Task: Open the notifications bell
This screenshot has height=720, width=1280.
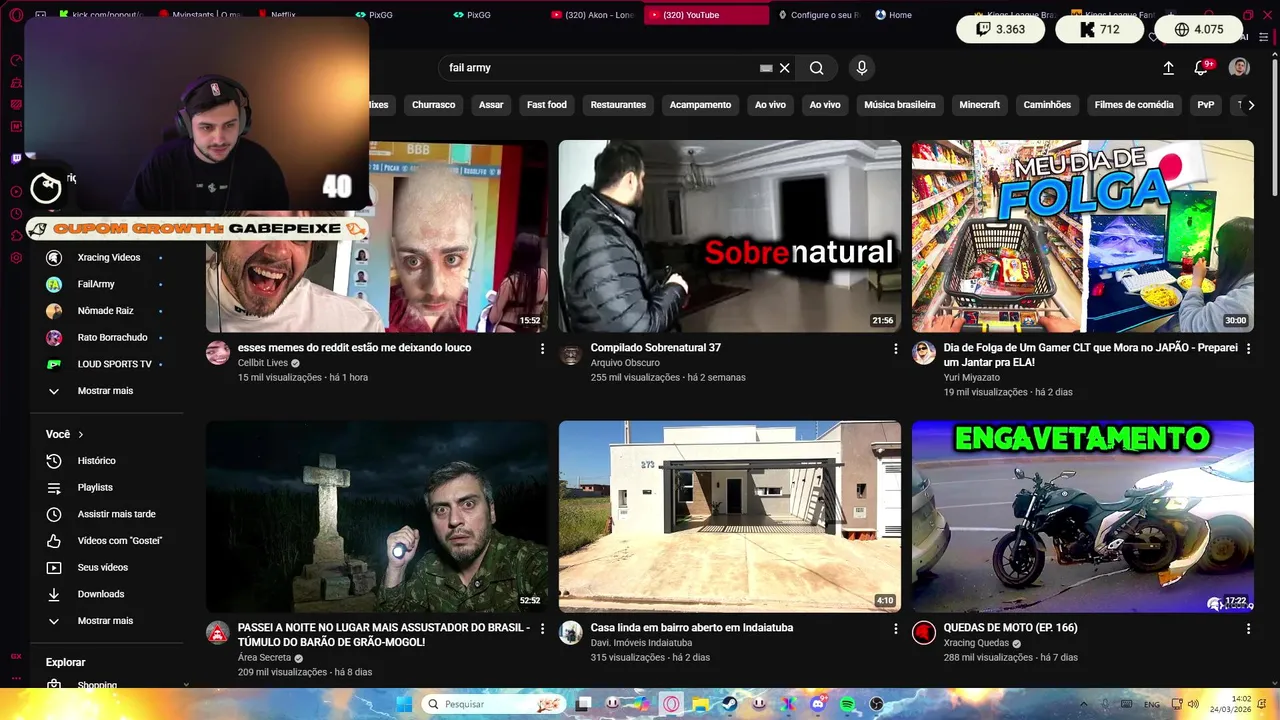Action: (1202, 68)
